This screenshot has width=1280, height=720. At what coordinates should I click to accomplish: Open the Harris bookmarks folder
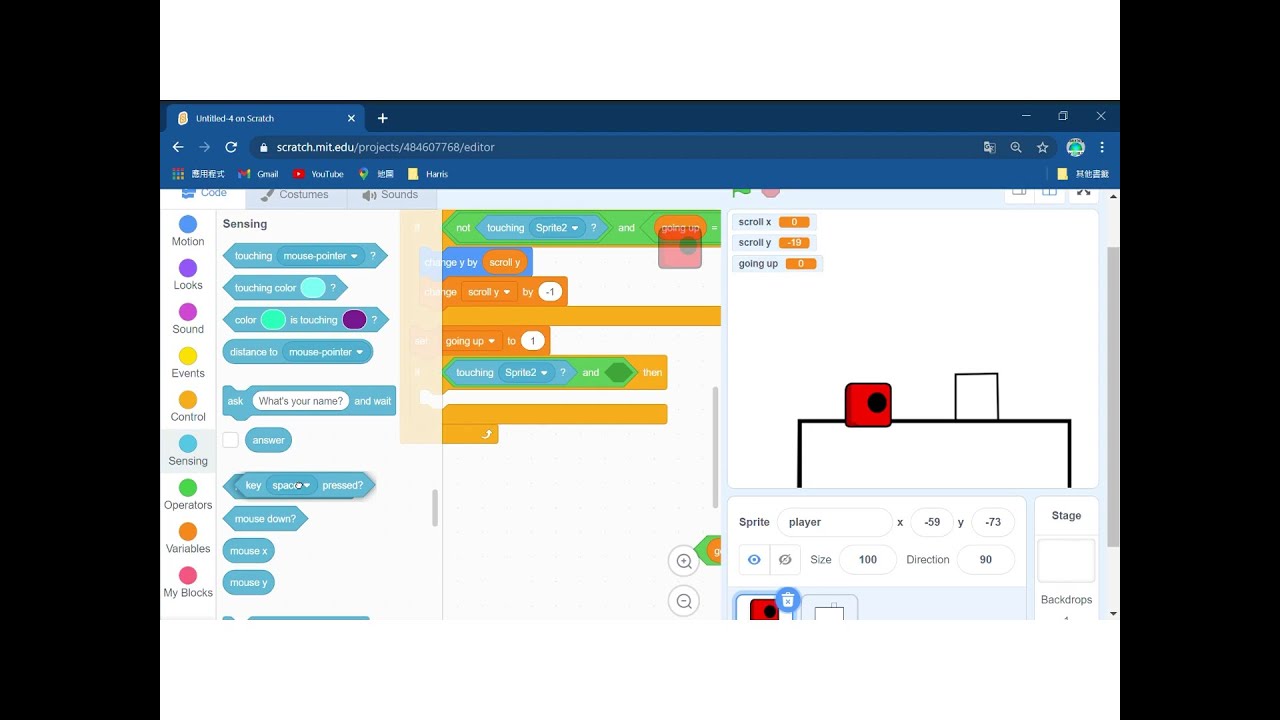pos(428,174)
